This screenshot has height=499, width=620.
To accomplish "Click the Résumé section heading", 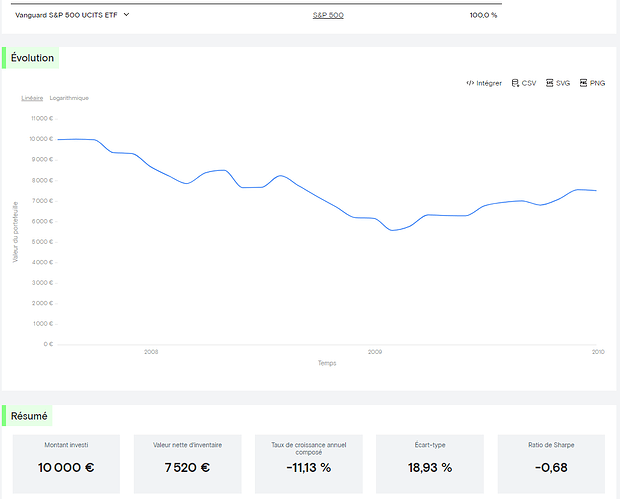I will tap(29, 416).
